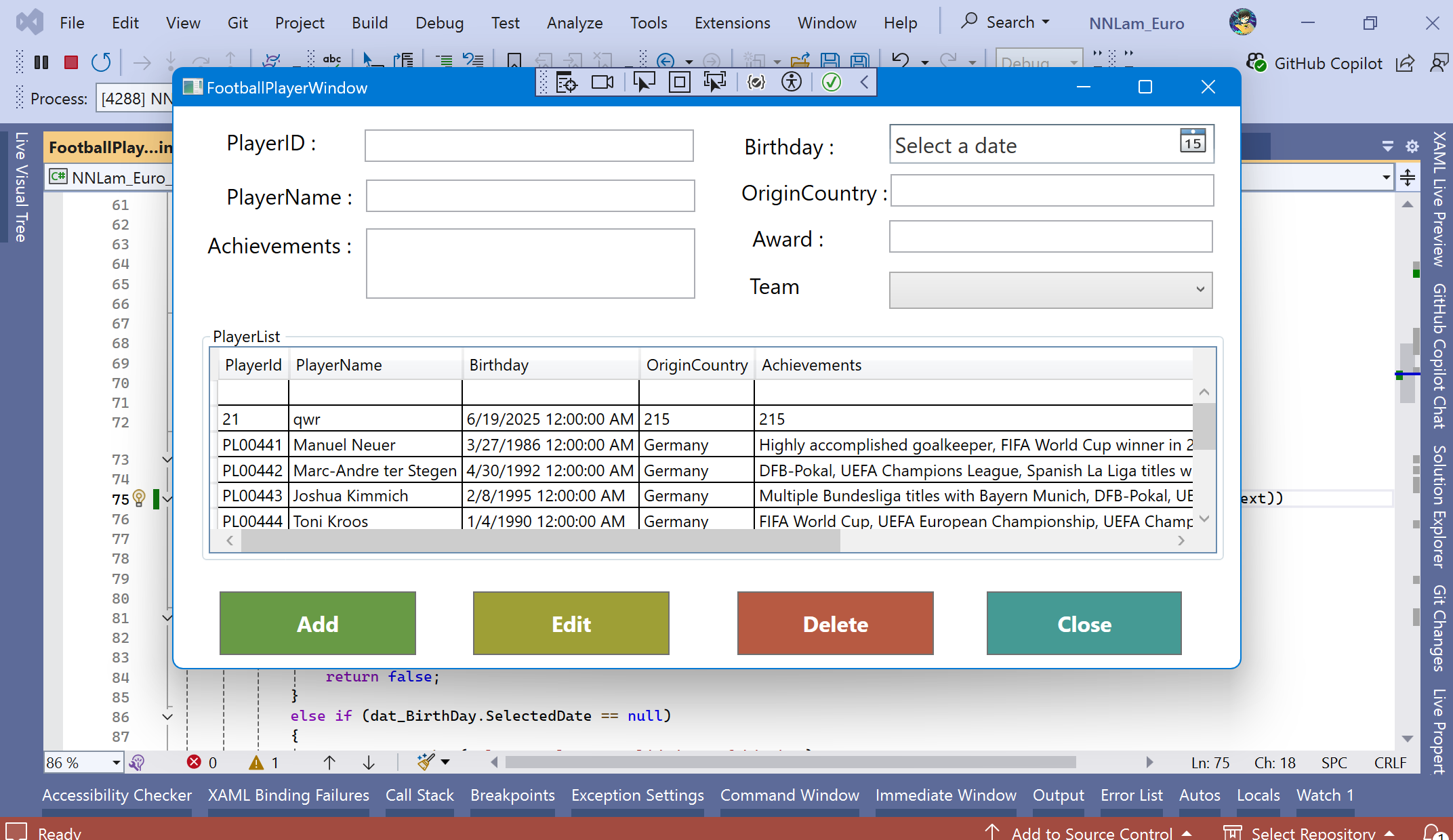Select the Toni Kroos cell
Screen dimensions: 1453x840
(x=375, y=521)
